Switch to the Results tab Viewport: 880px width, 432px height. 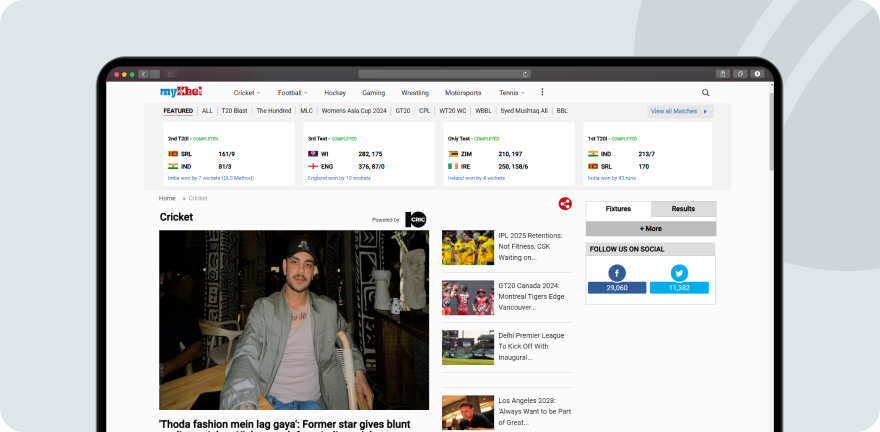point(684,209)
